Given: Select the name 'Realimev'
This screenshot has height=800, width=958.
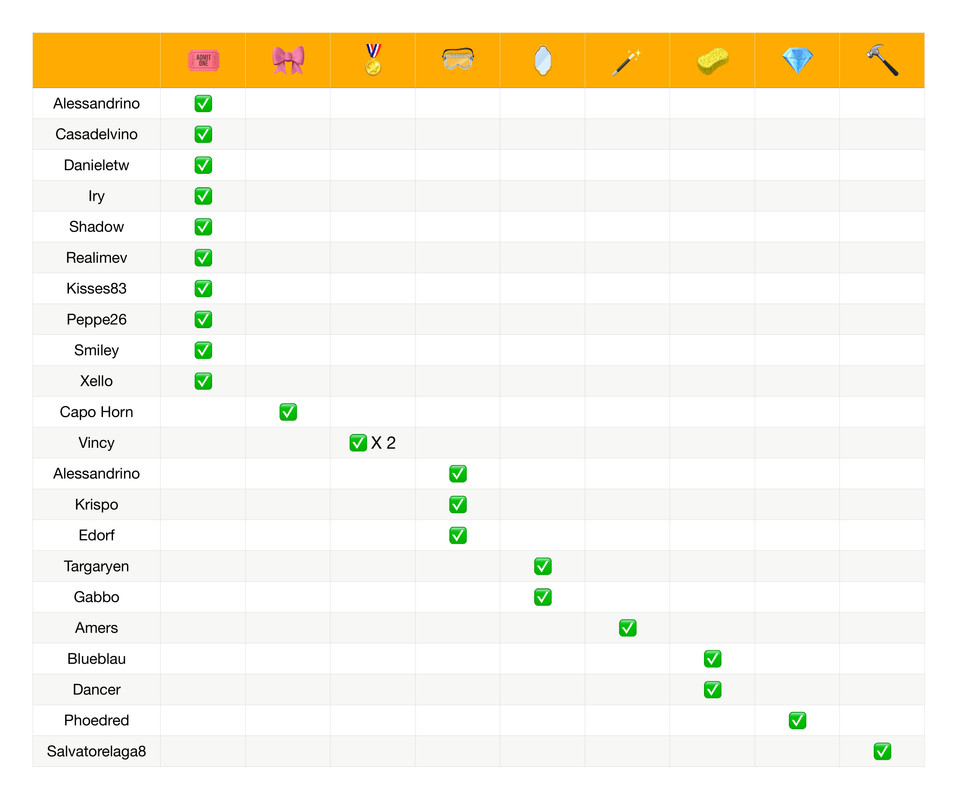Looking at the screenshot, I should [x=97, y=258].
